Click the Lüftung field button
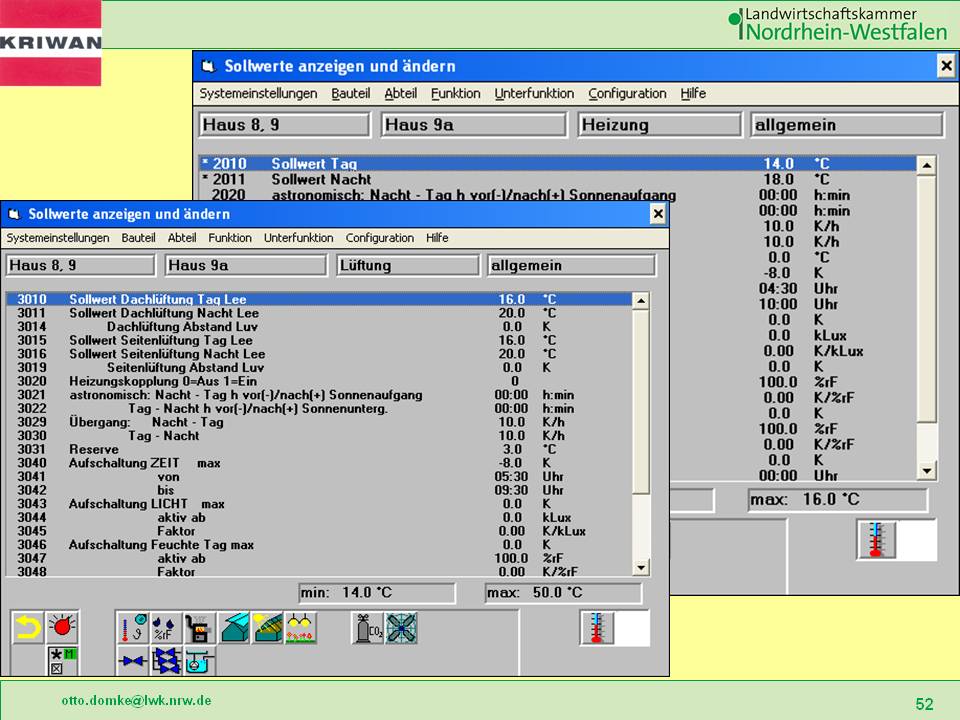Screen dimensions: 960x720 (408, 266)
